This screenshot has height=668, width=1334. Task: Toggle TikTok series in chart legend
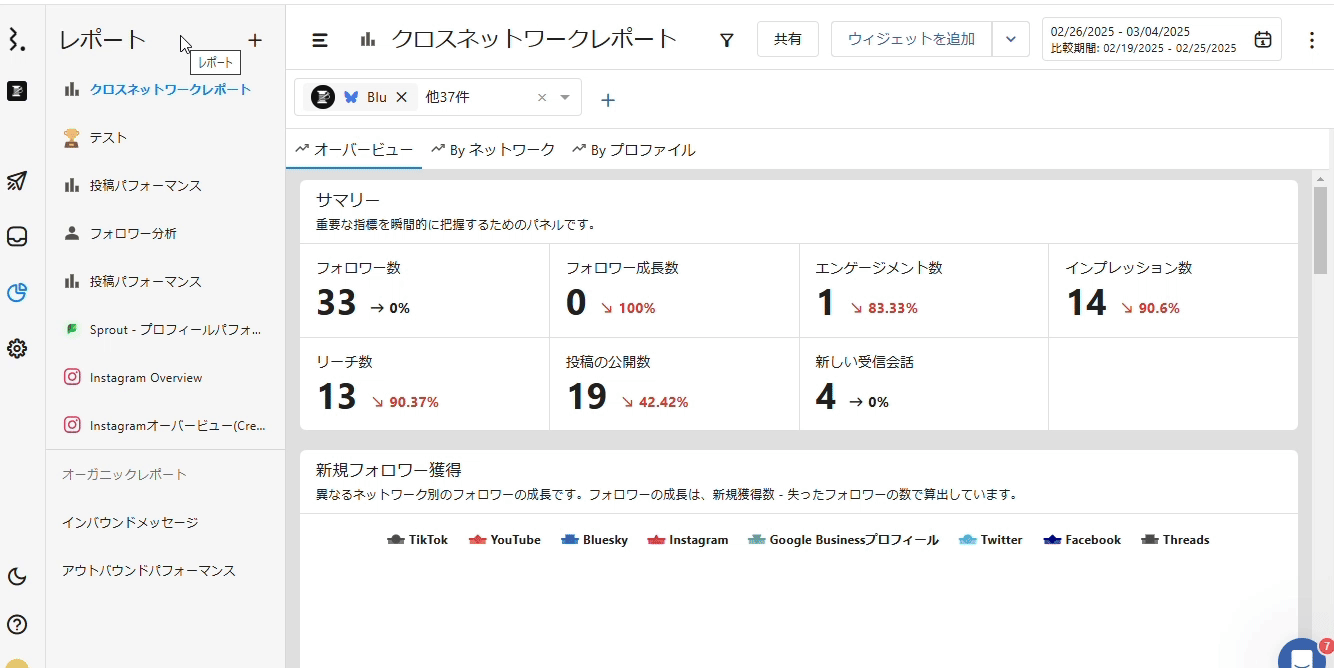(x=417, y=540)
